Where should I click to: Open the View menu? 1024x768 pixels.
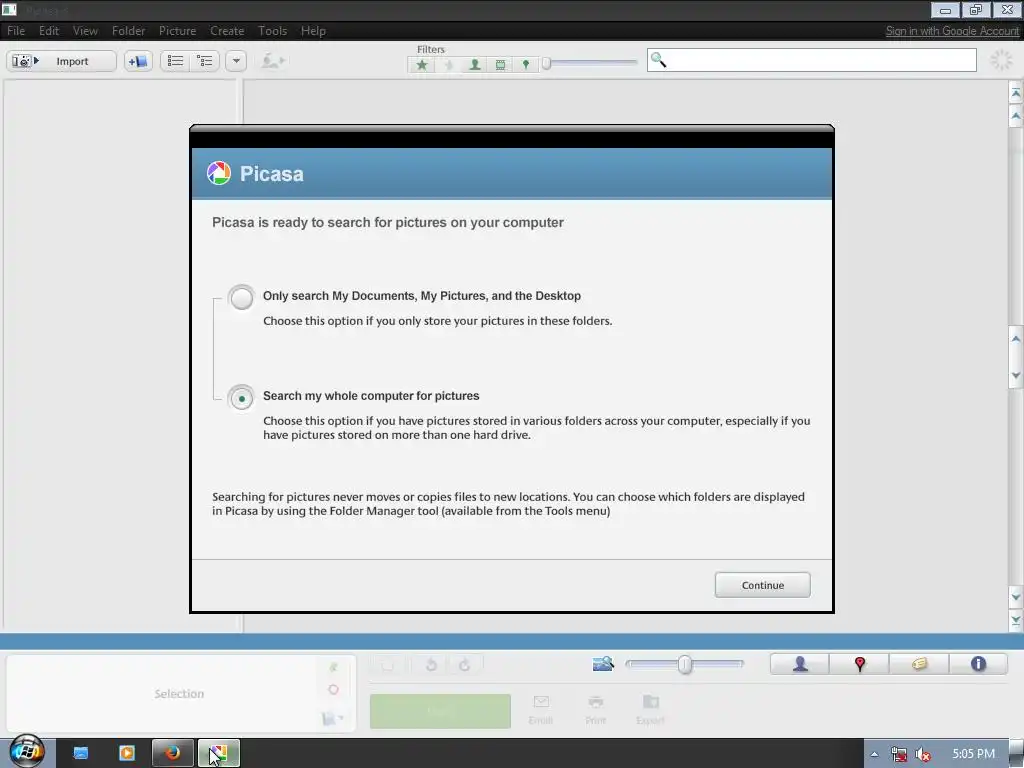[x=85, y=31]
